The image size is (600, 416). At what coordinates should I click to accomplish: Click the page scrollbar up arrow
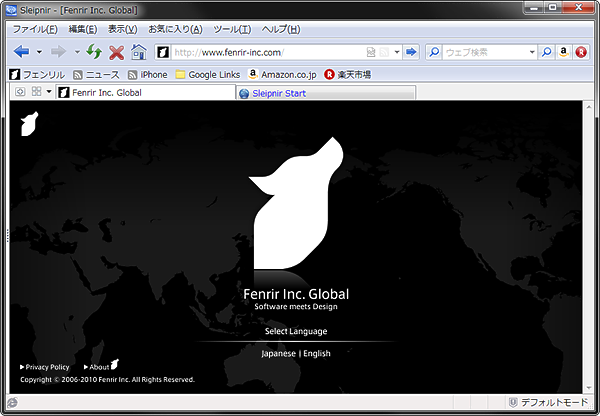(589, 107)
